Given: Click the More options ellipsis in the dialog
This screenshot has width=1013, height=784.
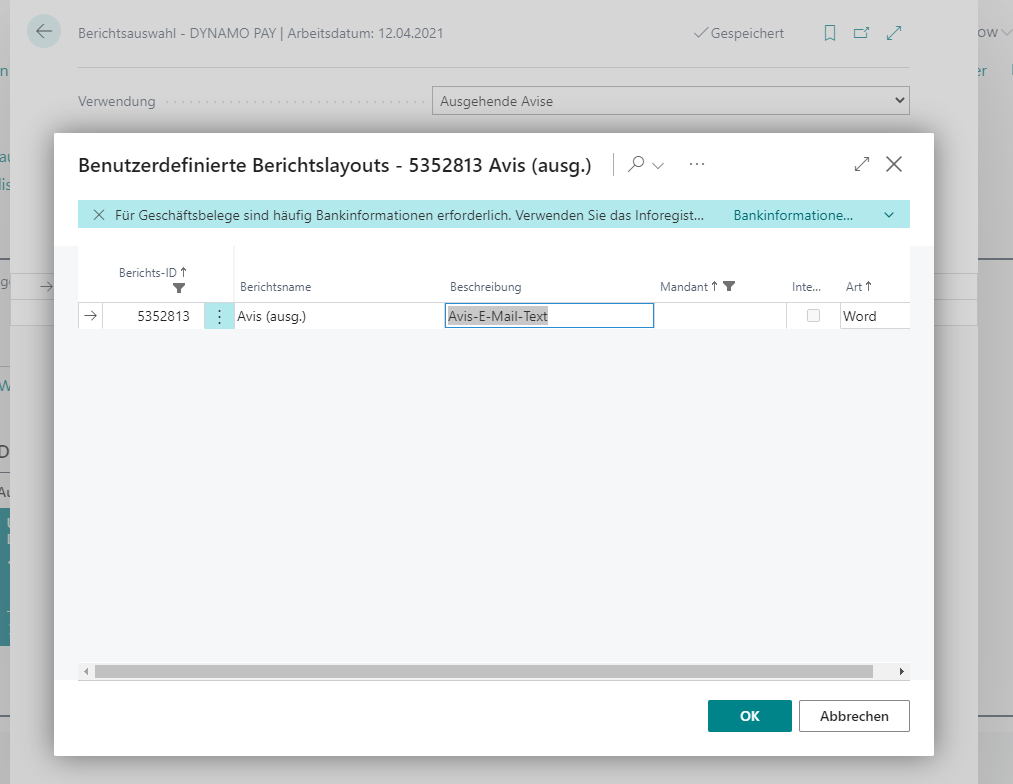Looking at the screenshot, I should [x=697, y=163].
